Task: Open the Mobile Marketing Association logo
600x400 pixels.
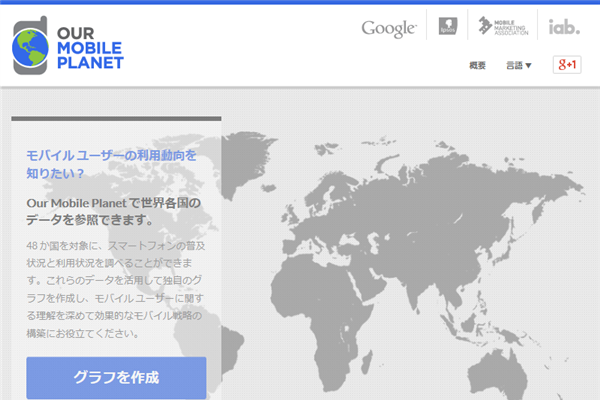Action: coord(503,26)
